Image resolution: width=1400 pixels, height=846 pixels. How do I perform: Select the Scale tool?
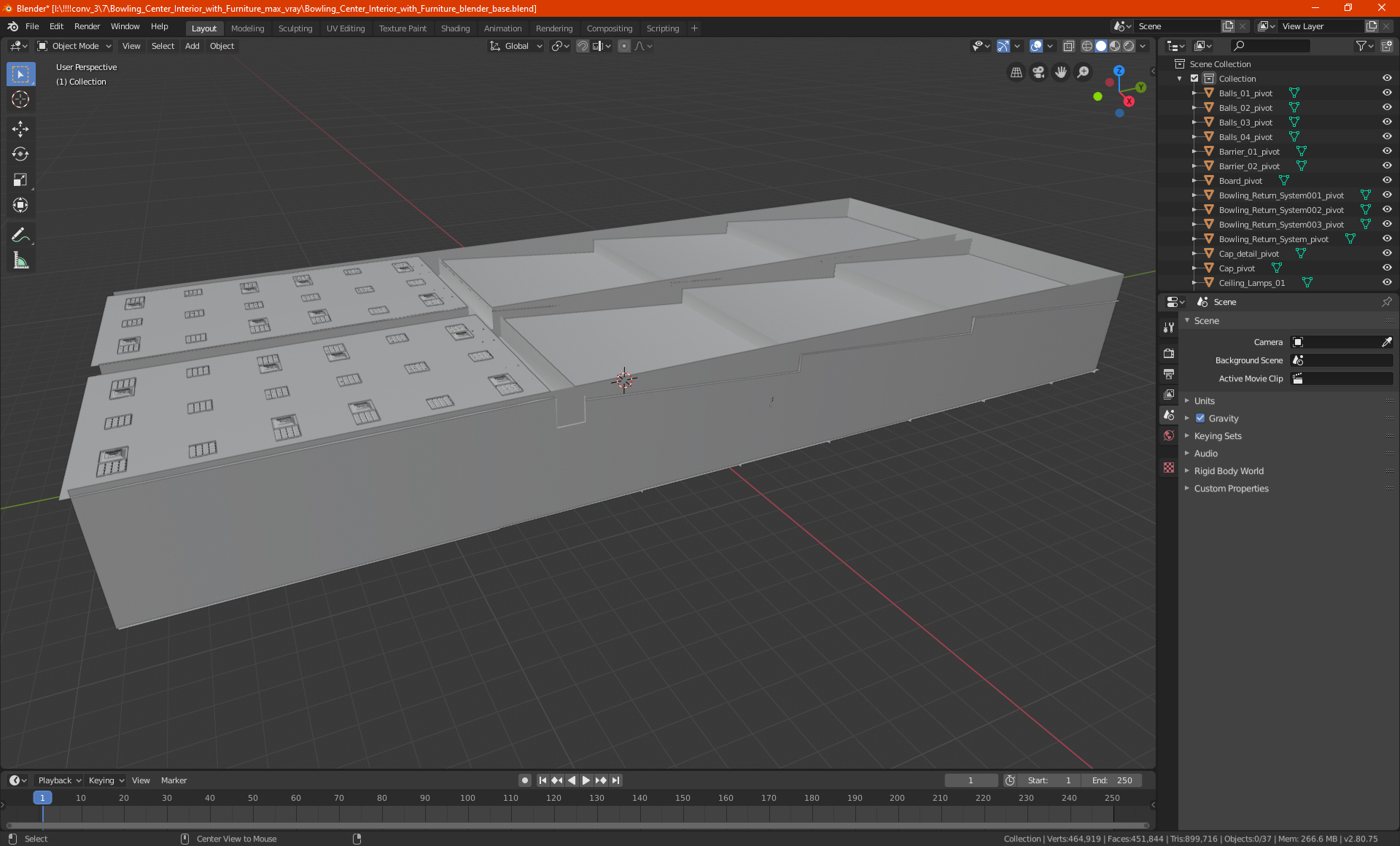20,179
